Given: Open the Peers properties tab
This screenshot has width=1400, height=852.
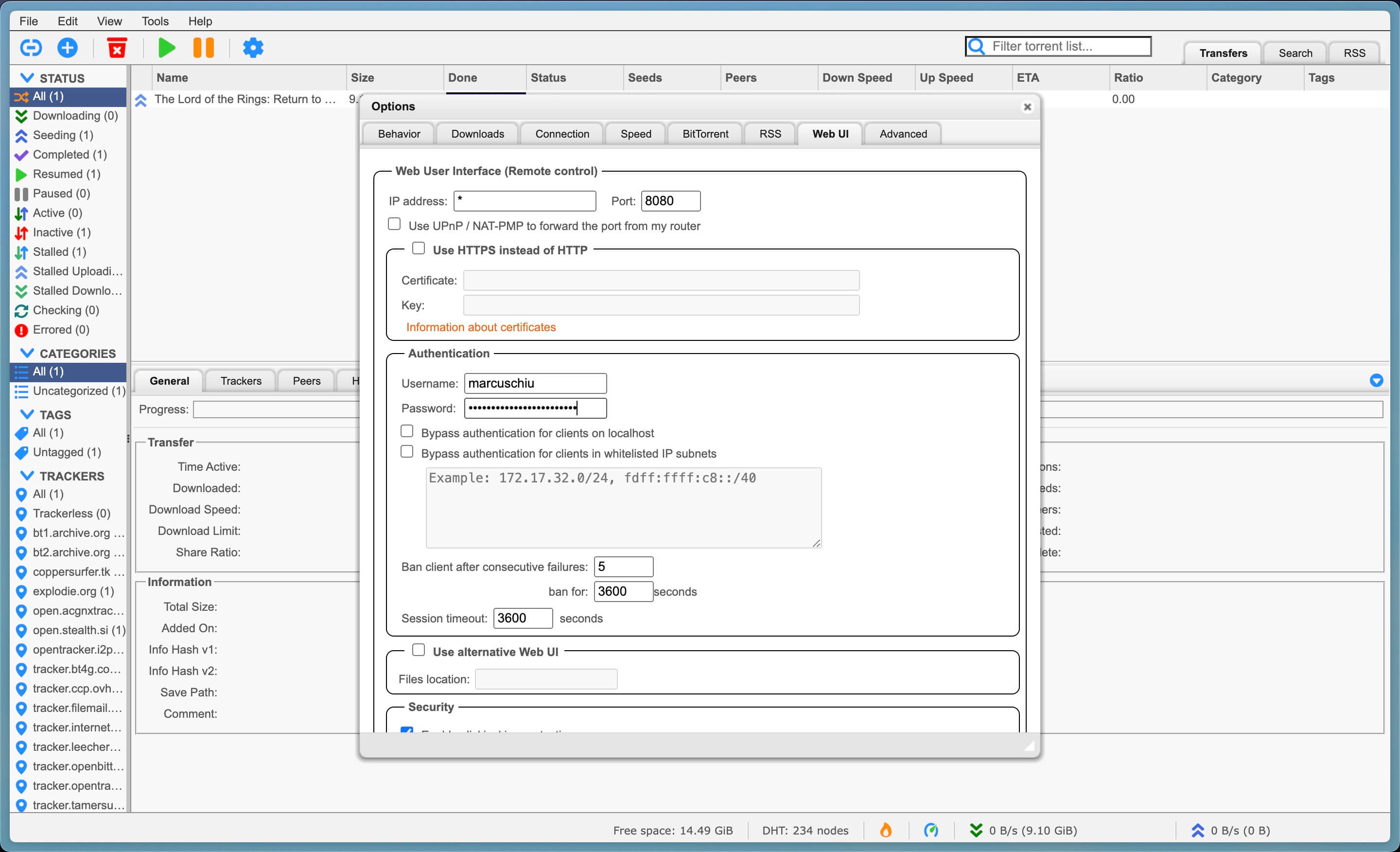Looking at the screenshot, I should pyautogui.click(x=307, y=381).
